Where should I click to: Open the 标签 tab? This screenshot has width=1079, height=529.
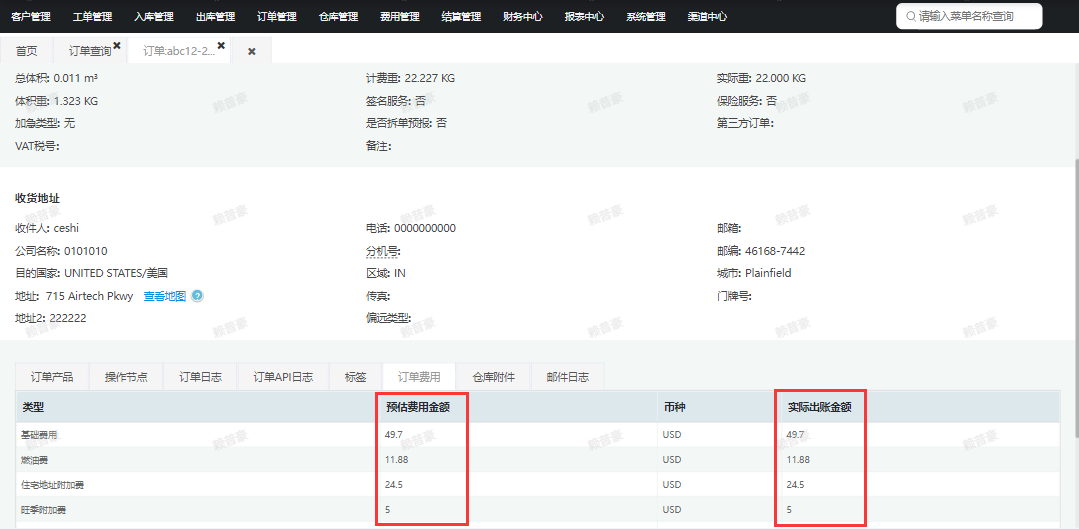coord(356,377)
